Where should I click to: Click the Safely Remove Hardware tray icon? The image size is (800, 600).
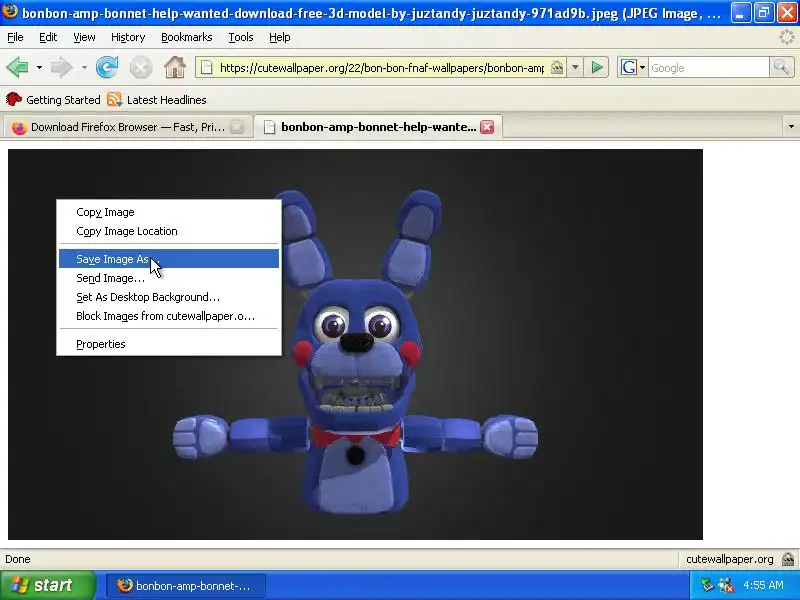707,585
